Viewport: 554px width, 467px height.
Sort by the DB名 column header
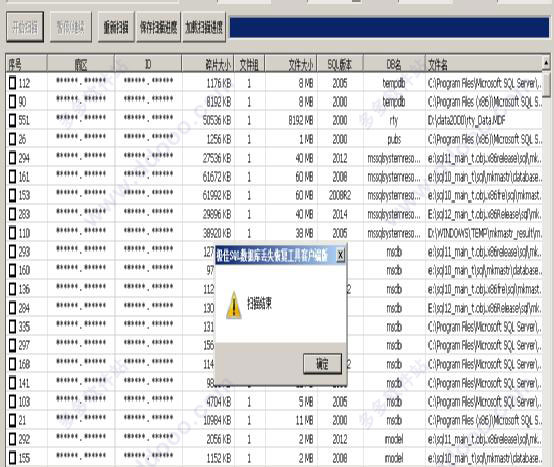coord(394,64)
